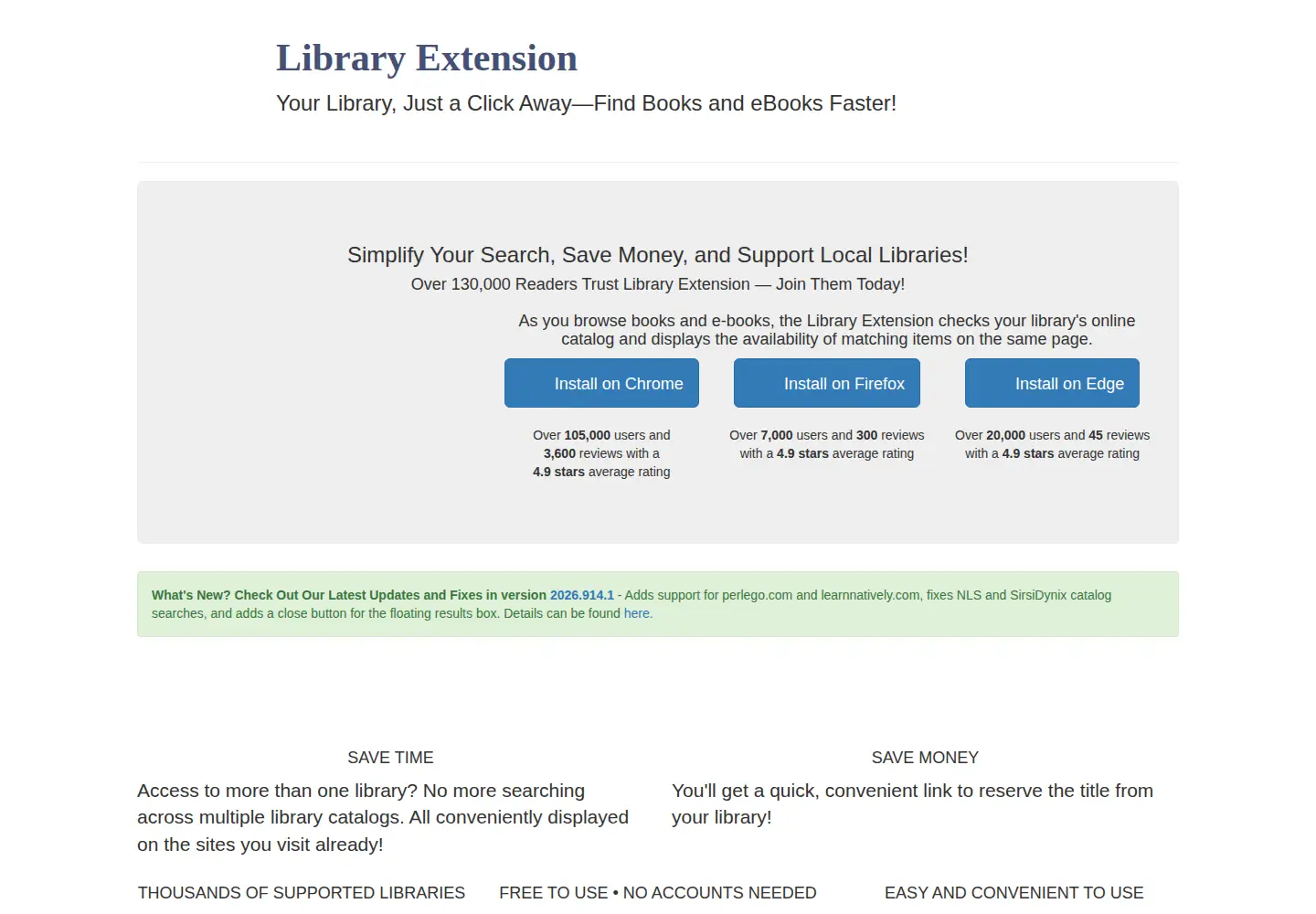This screenshot has width=1316, height=914.
Task: Click 'Simplify Your Search, Save Money' heading
Action: (658, 255)
